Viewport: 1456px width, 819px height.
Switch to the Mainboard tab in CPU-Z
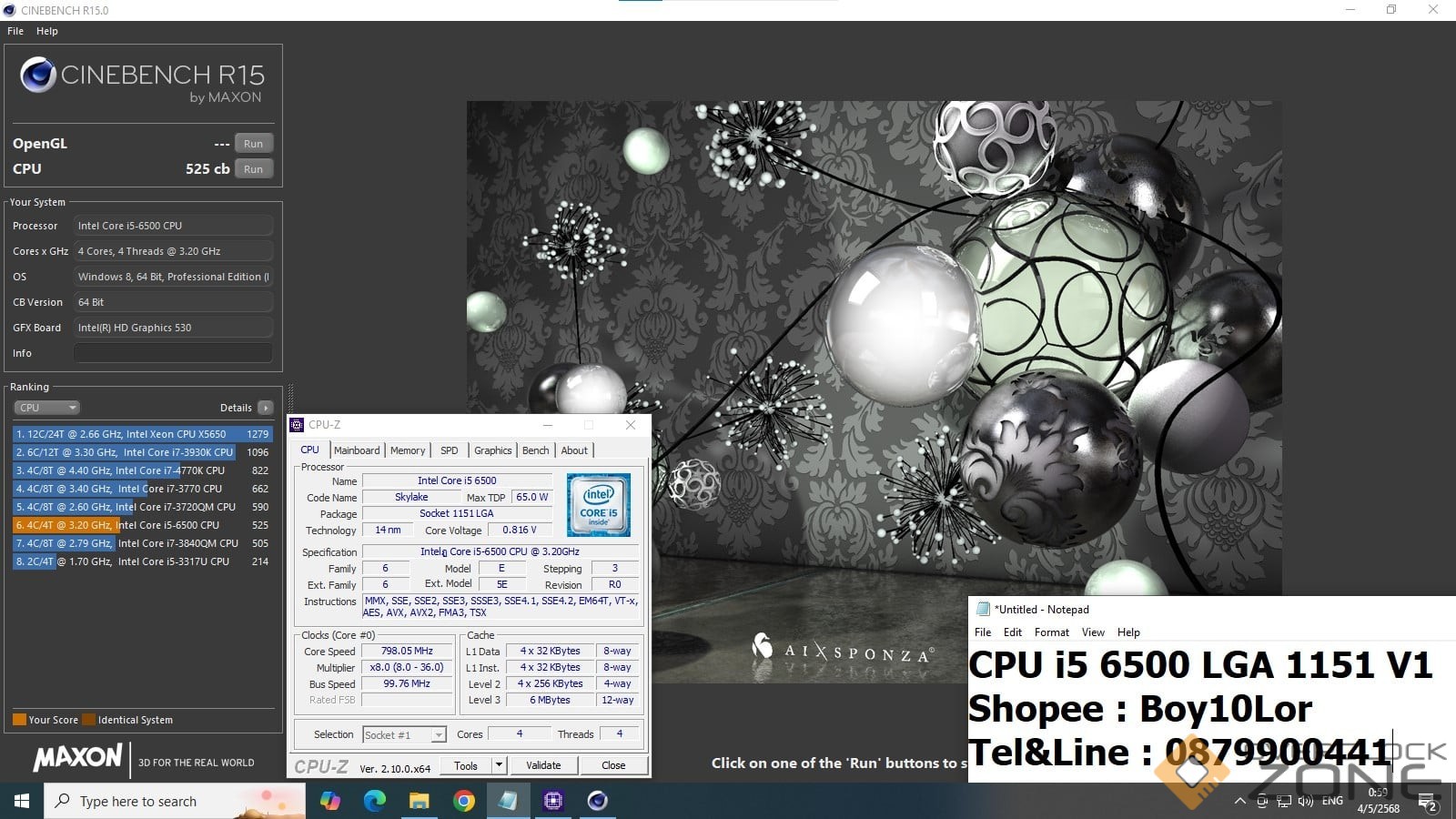pos(357,450)
